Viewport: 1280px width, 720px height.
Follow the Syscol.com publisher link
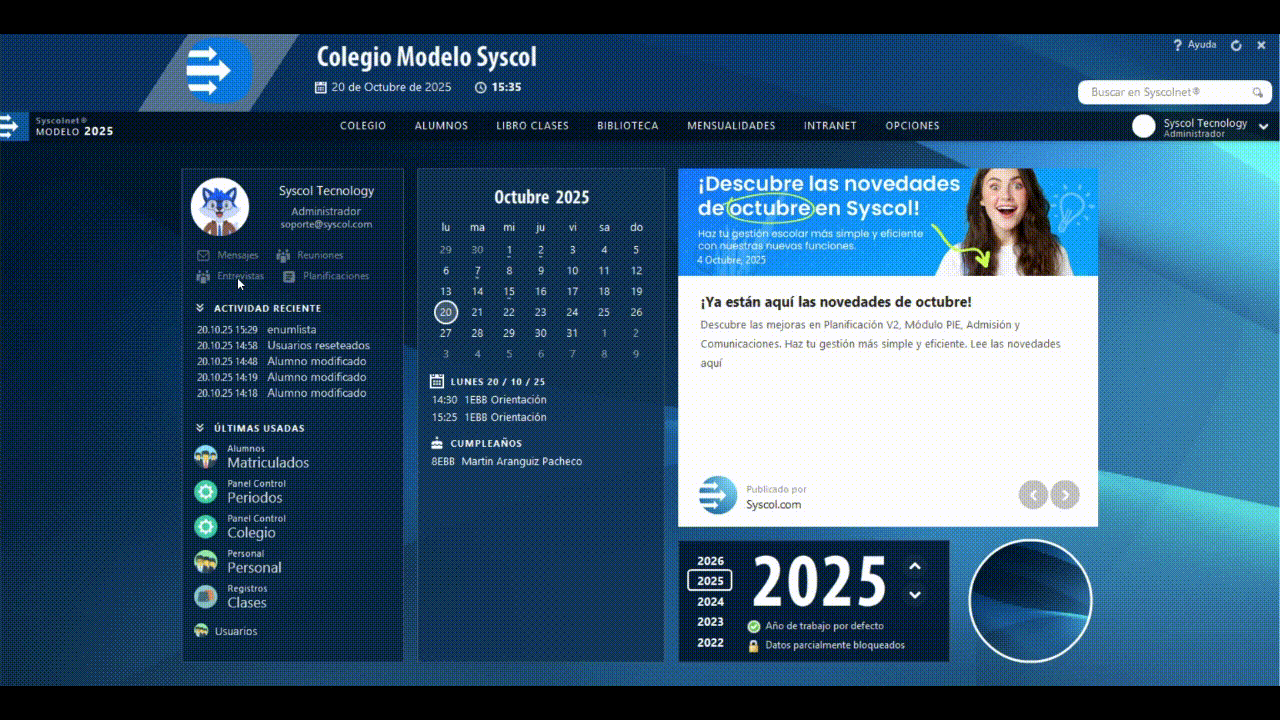[774, 505]
